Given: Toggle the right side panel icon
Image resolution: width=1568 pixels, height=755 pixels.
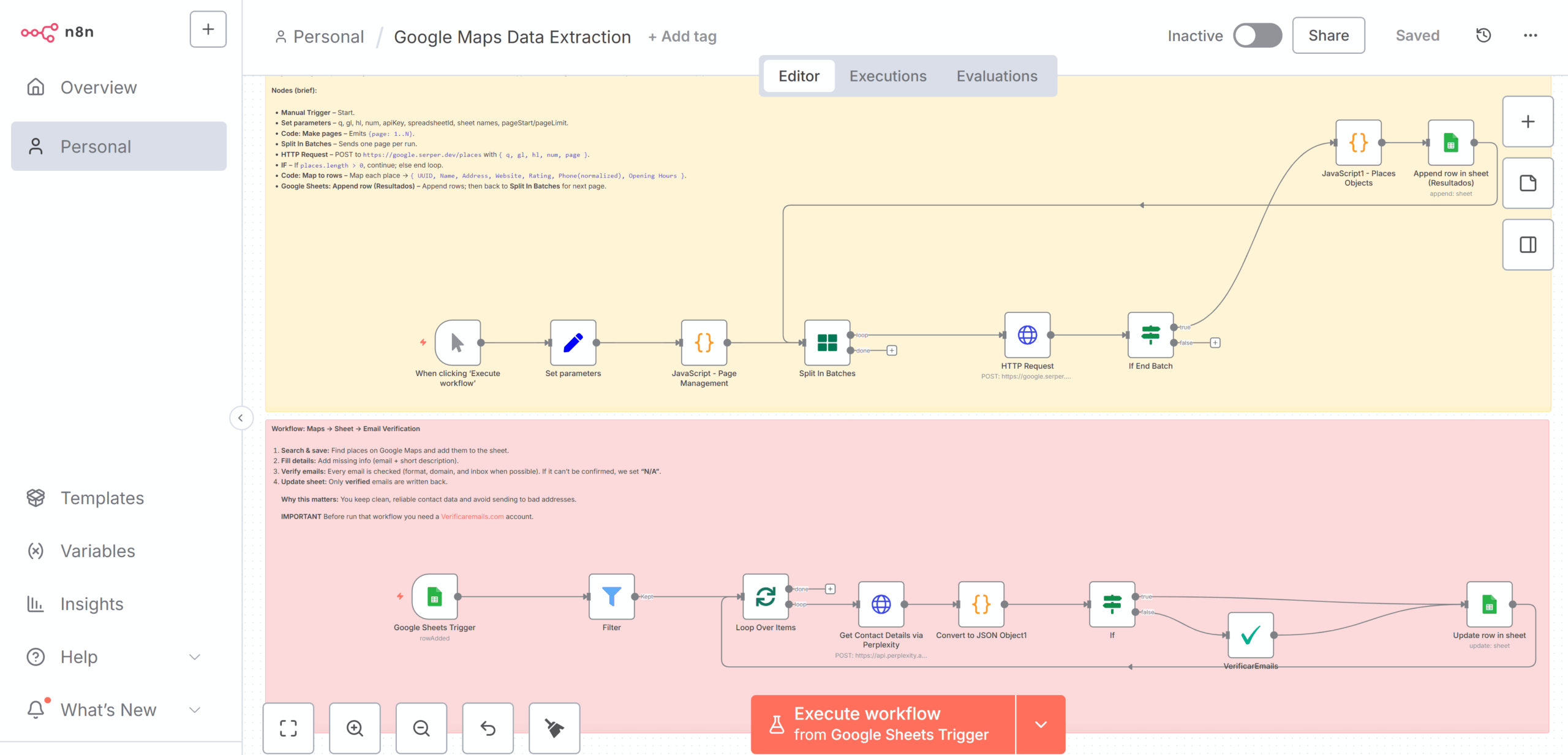Looking at the screenshot, I should [x=1528, y=245].
